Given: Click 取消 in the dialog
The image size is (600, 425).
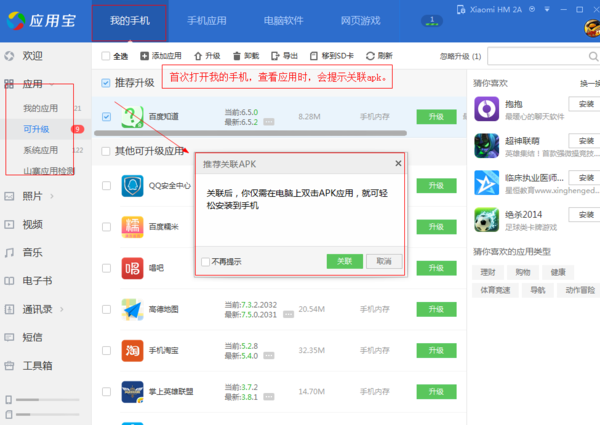Looking at the screenshot, I should pos(384,261).
